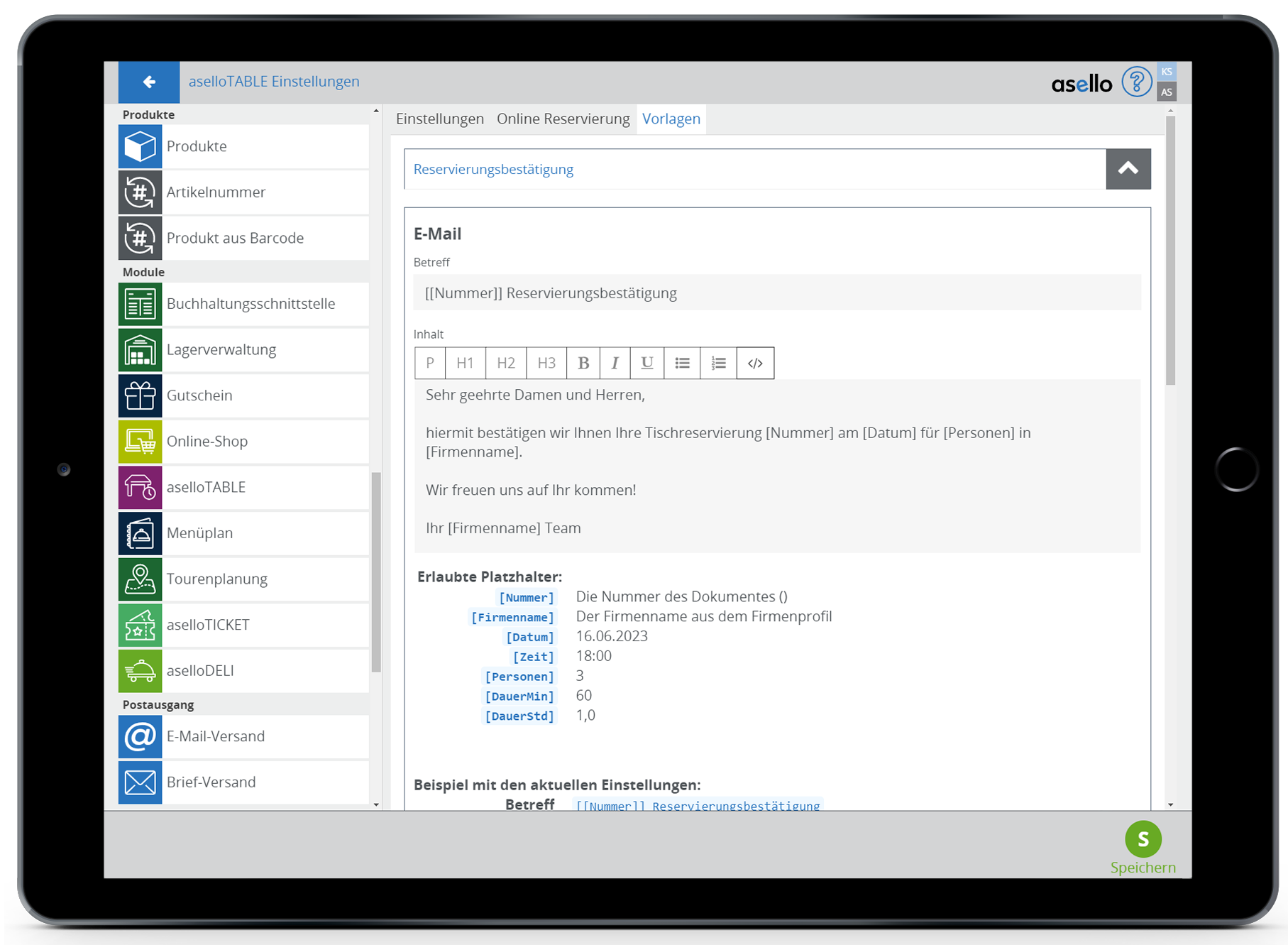This screenshot has width=1288, height=945.
Task: Open the Online Reservierung tab
Action: (x=563, y=119)
